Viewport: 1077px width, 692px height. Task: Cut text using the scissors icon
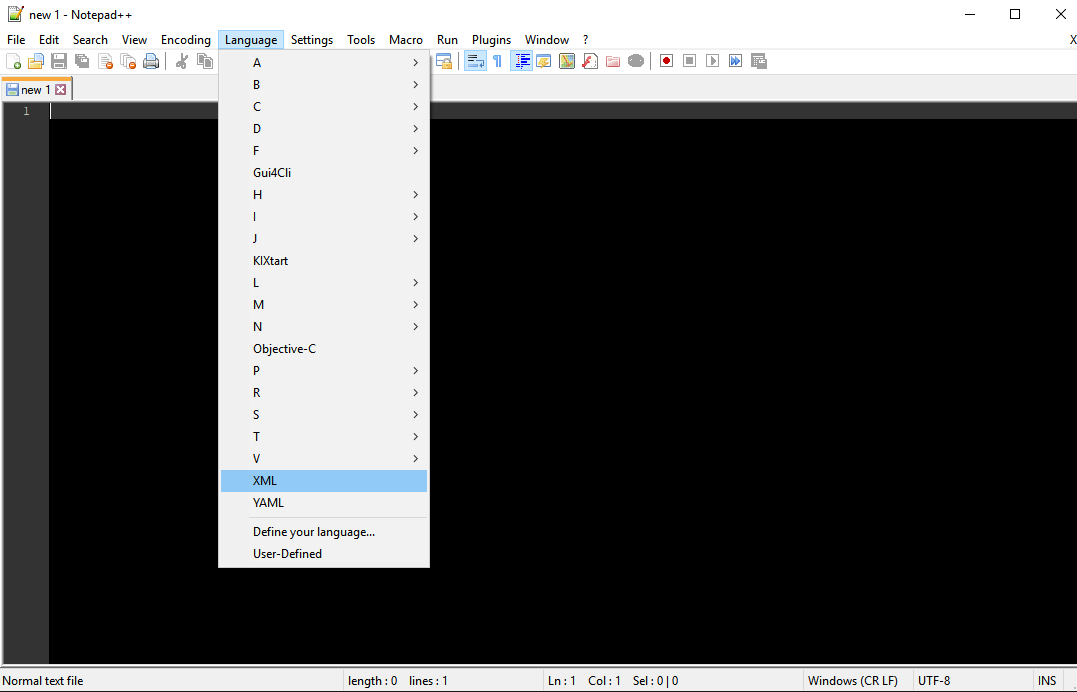point(182,61)
